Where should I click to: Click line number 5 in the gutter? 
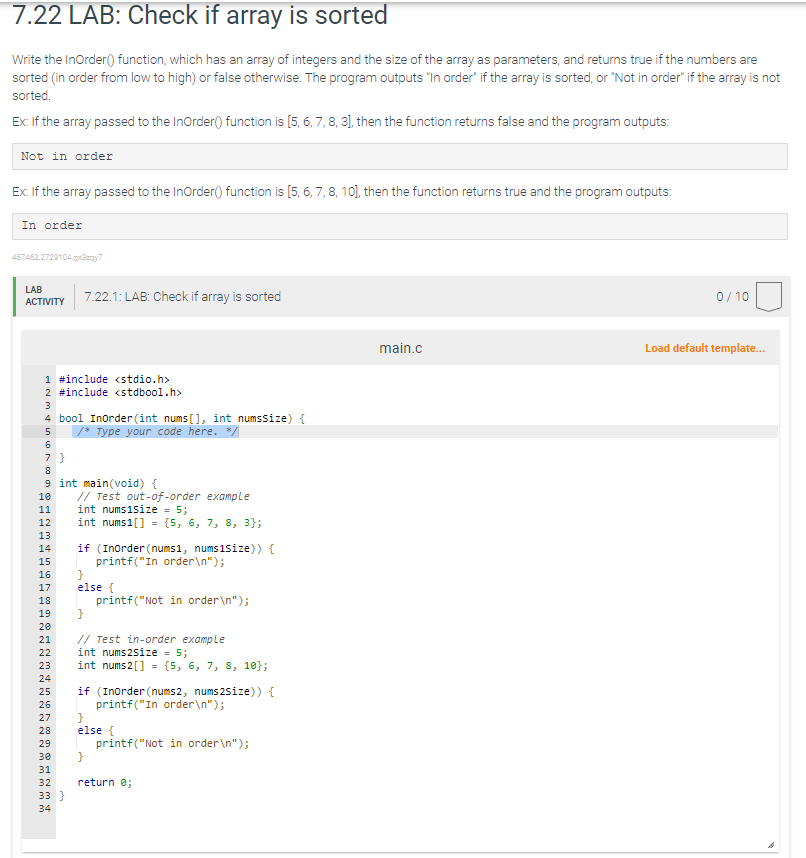click(x=46, y=431)
